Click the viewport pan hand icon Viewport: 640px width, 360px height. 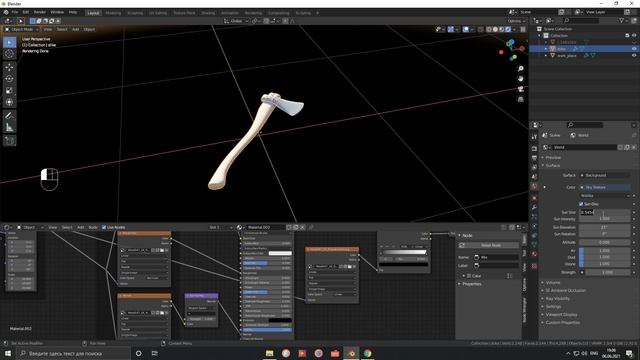520,79
